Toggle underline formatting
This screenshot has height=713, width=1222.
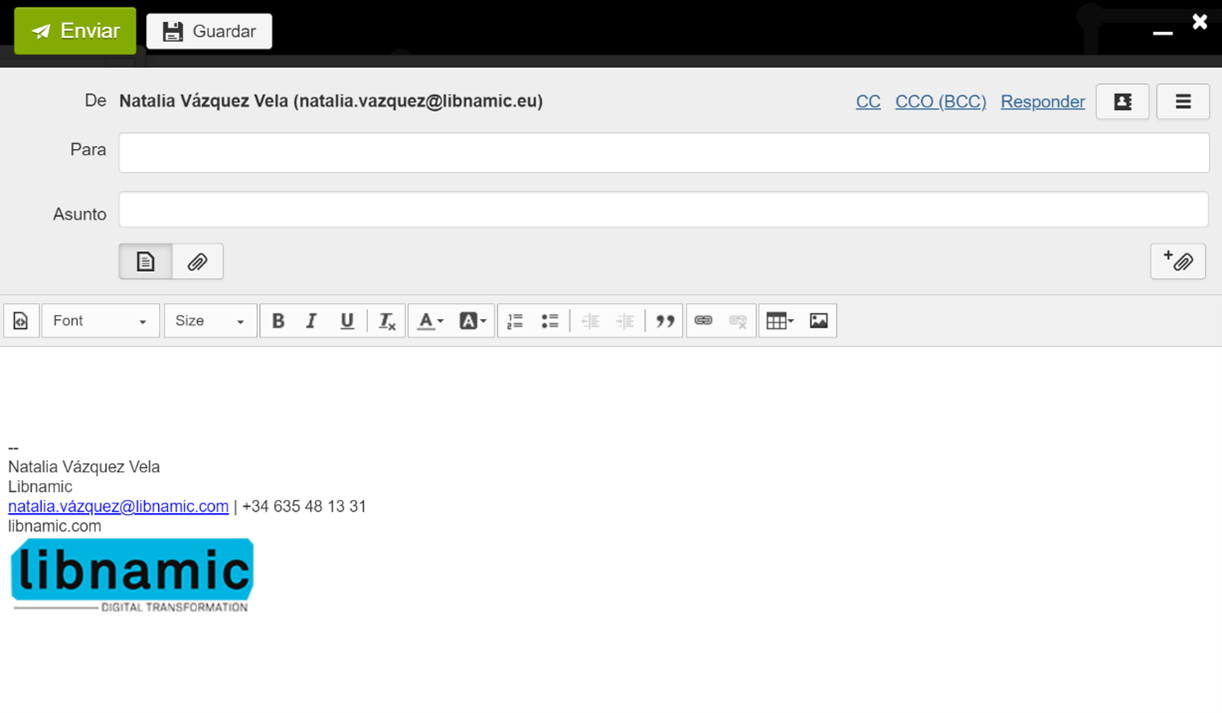point(347,321)
